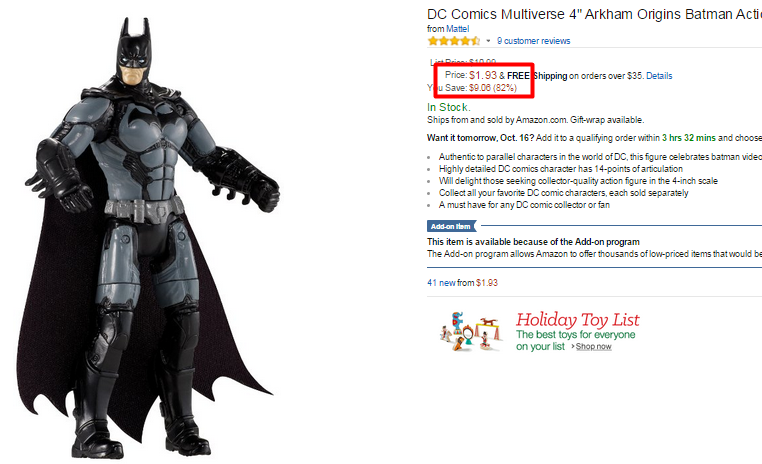
Task: Open the 9 customer reviews link
Action: click(534, 41)
